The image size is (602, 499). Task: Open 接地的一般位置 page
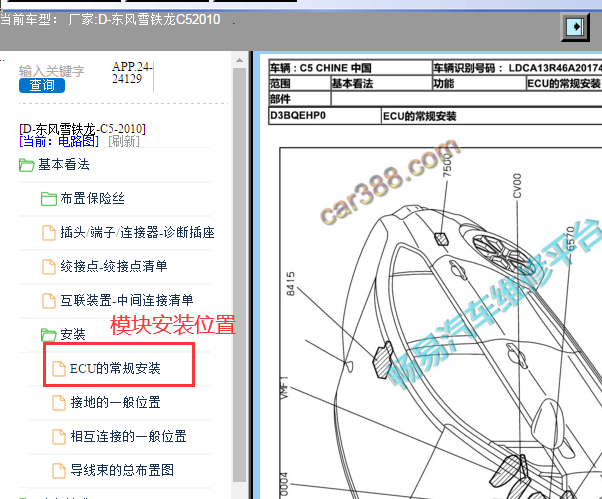[115, 402]
